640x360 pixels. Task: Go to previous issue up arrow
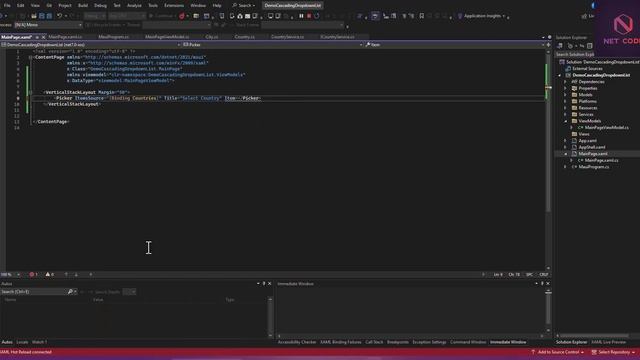(x=66, y=274)
